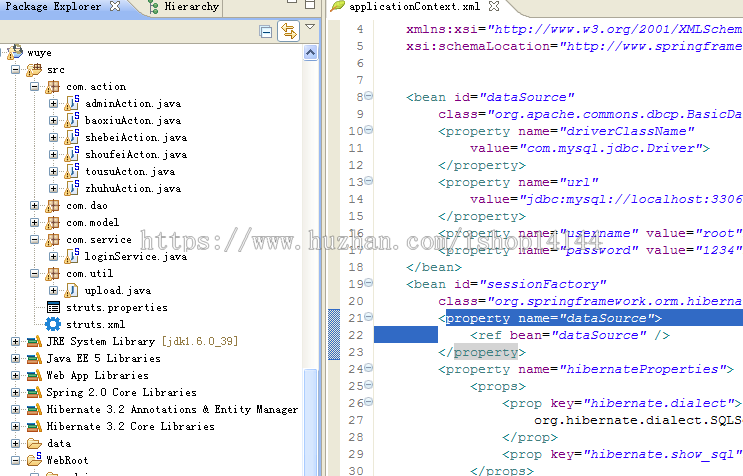Screen dimensions: 743x476
Task: Expand the com.model package
Action: click(35, 223)
